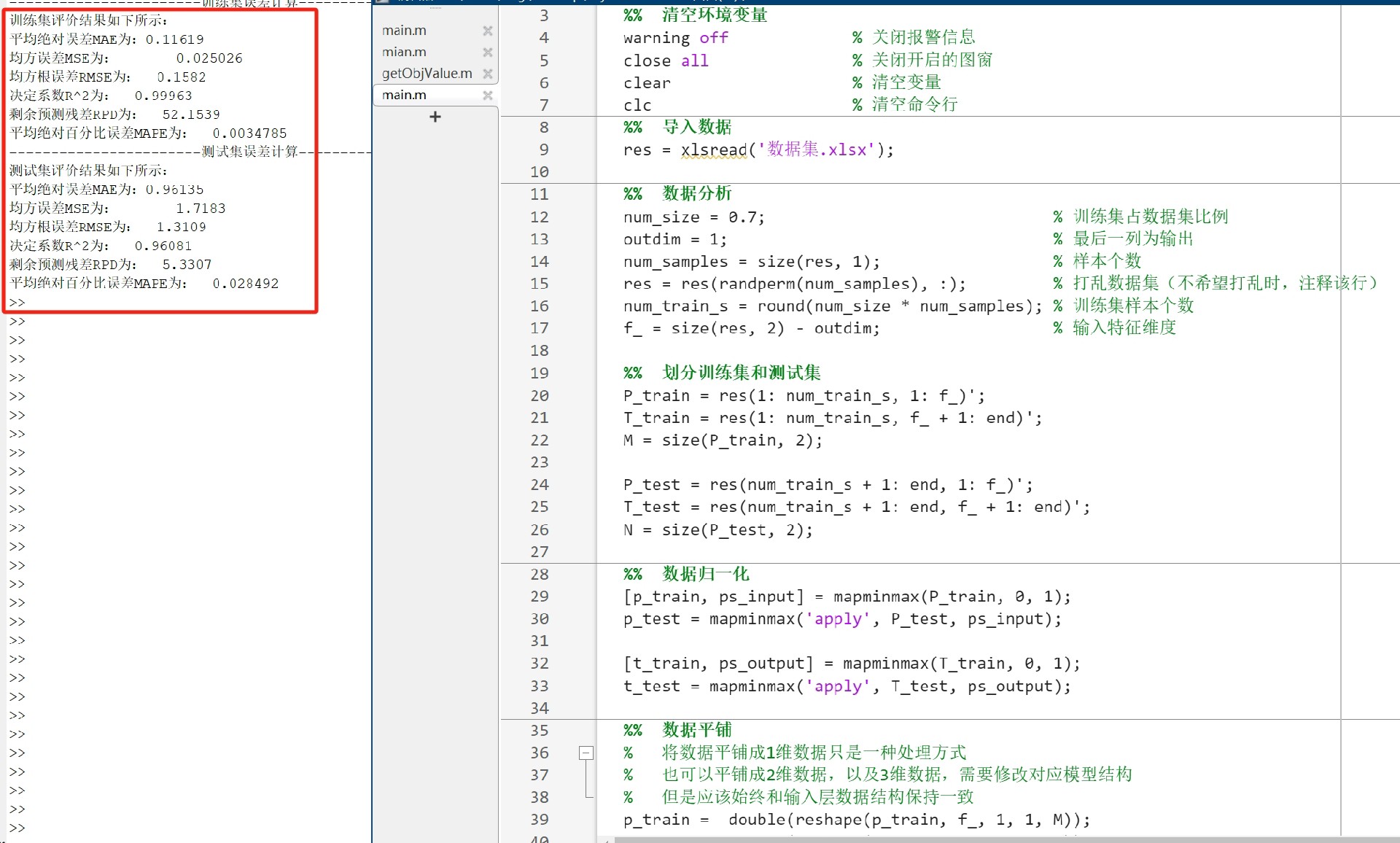Click the xlsread function call in code

coord(714,150)
